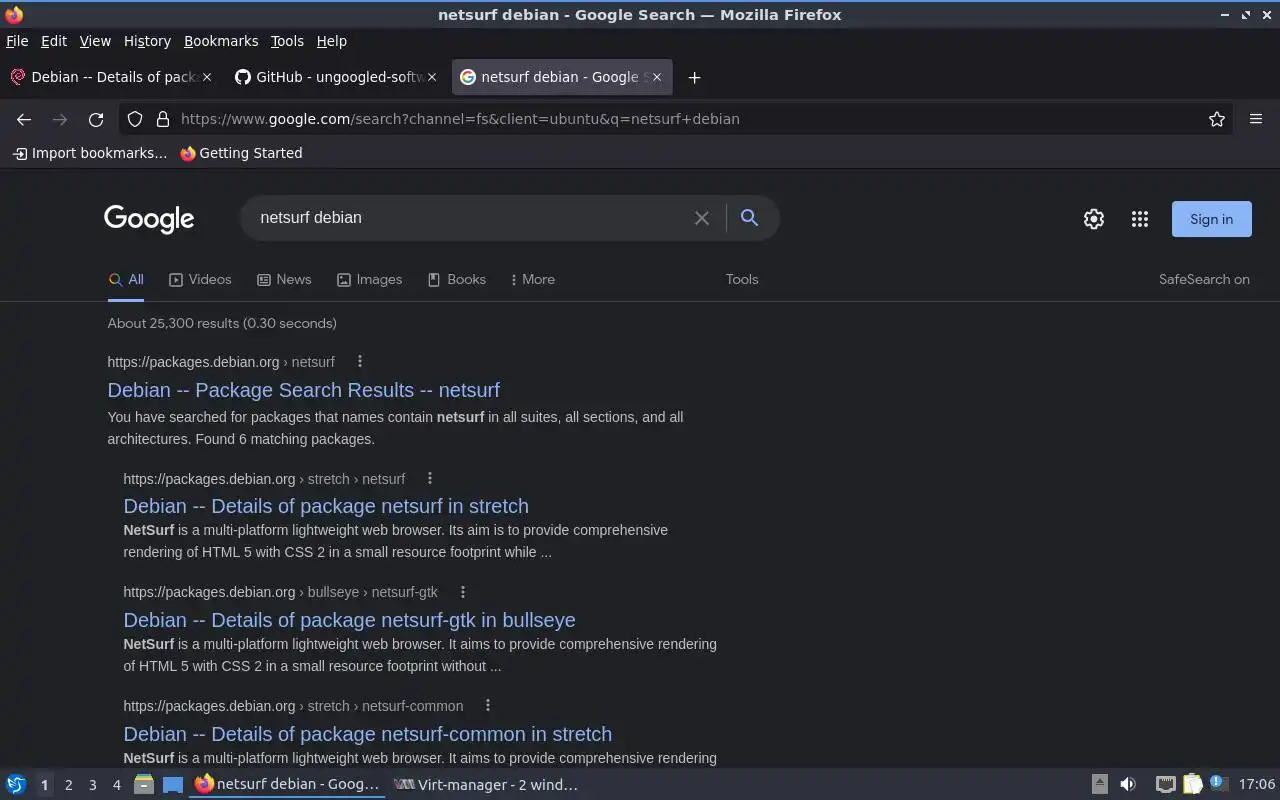
Task: Launch file manager from the panel
Action: coord(144,785)
